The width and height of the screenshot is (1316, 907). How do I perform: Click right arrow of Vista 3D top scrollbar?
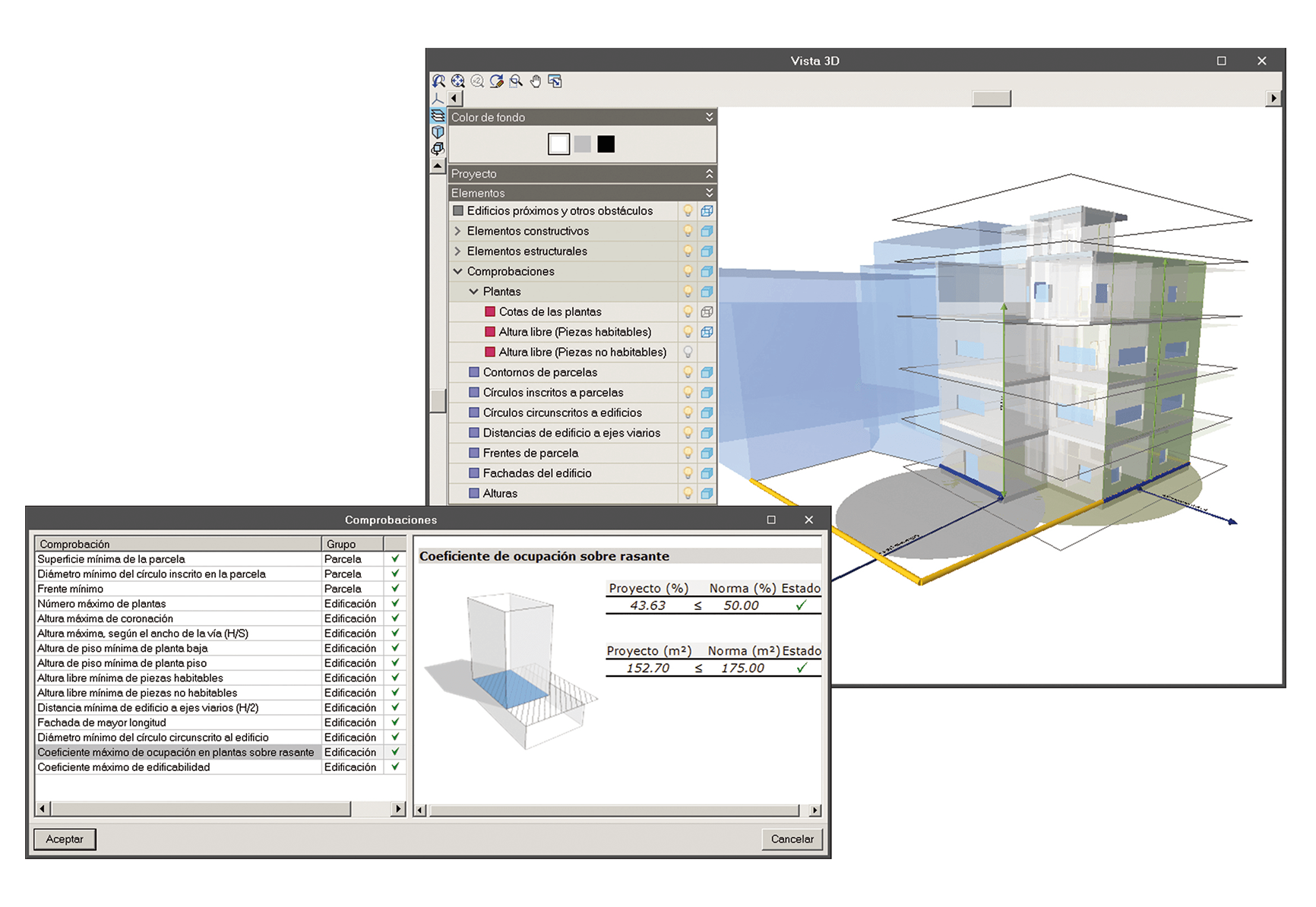pos(1273,98)
